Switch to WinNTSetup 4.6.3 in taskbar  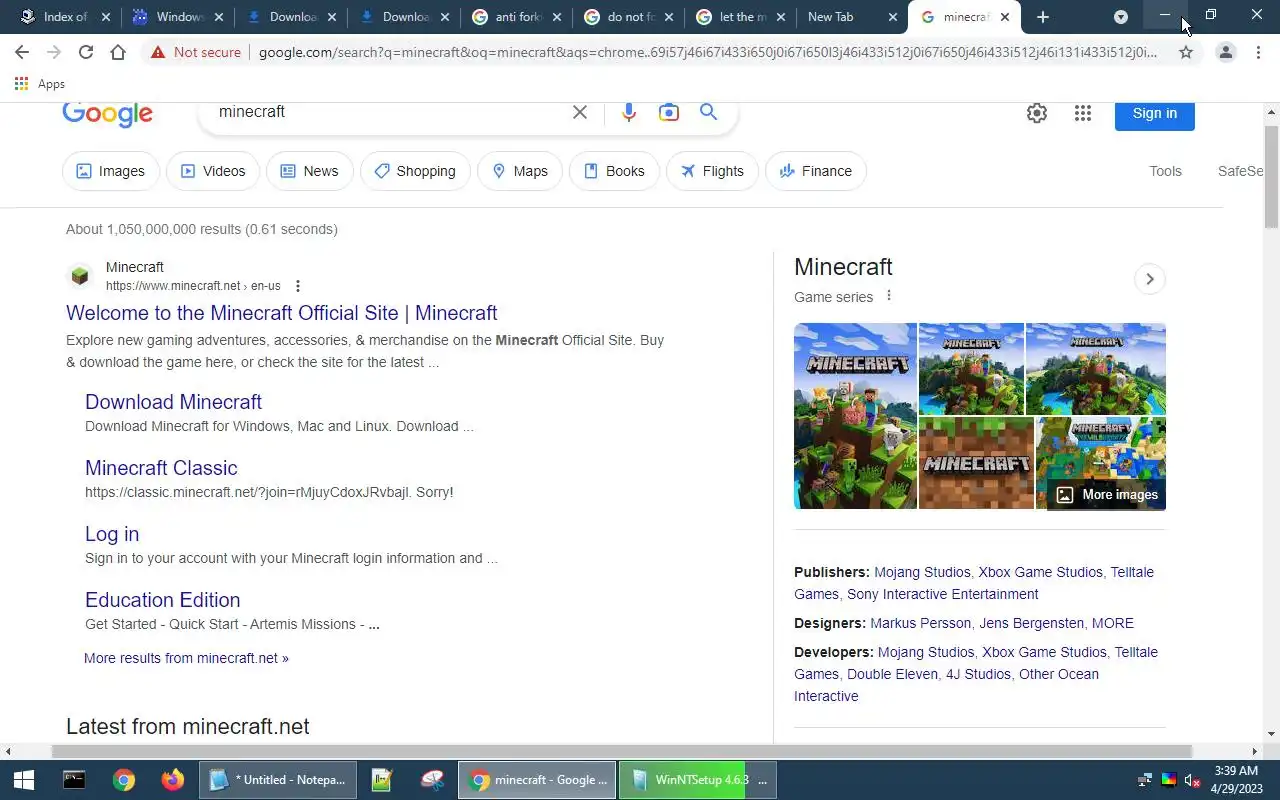click(x=697, y=780)
